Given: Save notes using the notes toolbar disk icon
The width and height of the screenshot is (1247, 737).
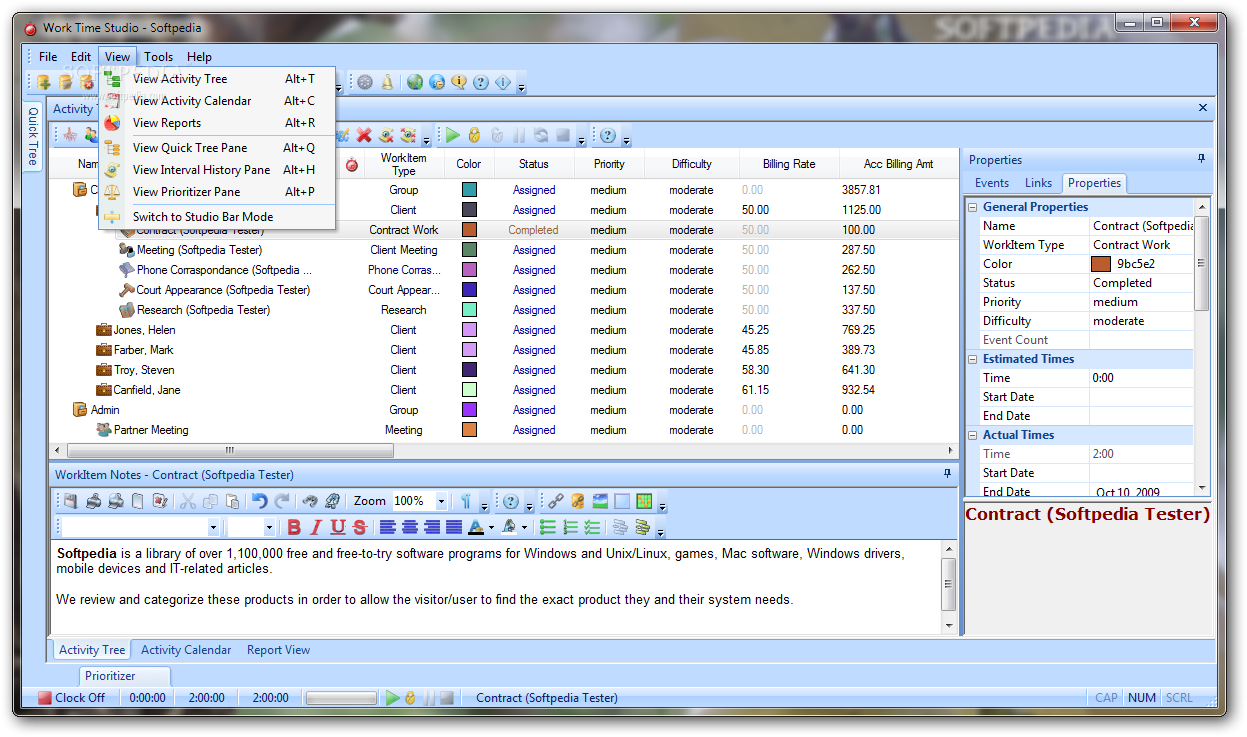Looking at the screenshot, I should [70, 501].
